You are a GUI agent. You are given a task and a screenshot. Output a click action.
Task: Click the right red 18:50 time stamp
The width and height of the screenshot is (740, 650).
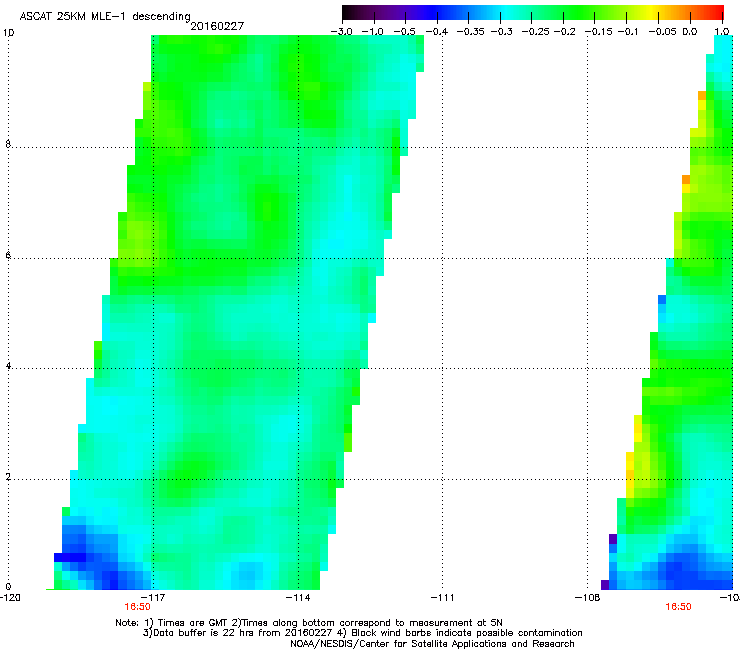tap(678, 607)
